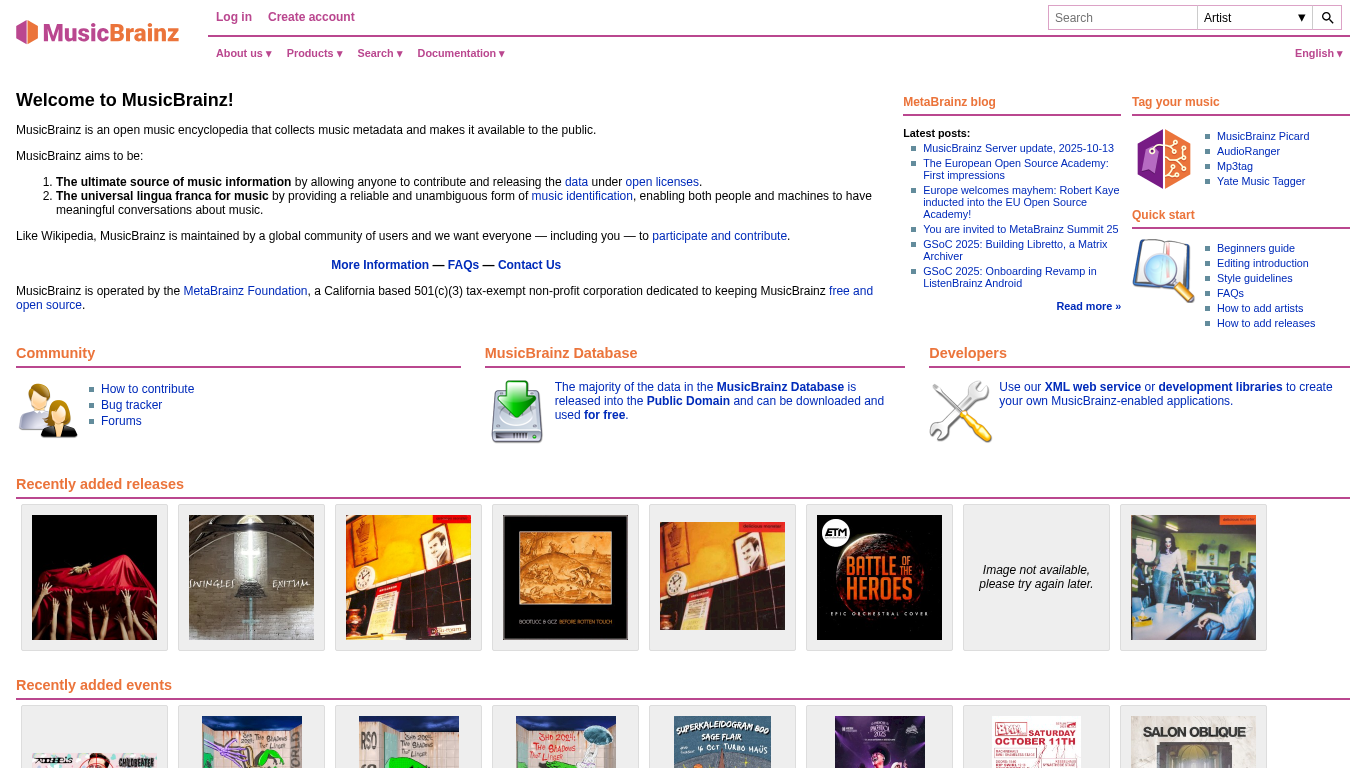Screen dimensions: 1366x768
Task: Open the AudioRanger link
Action: click(1248, 151)
